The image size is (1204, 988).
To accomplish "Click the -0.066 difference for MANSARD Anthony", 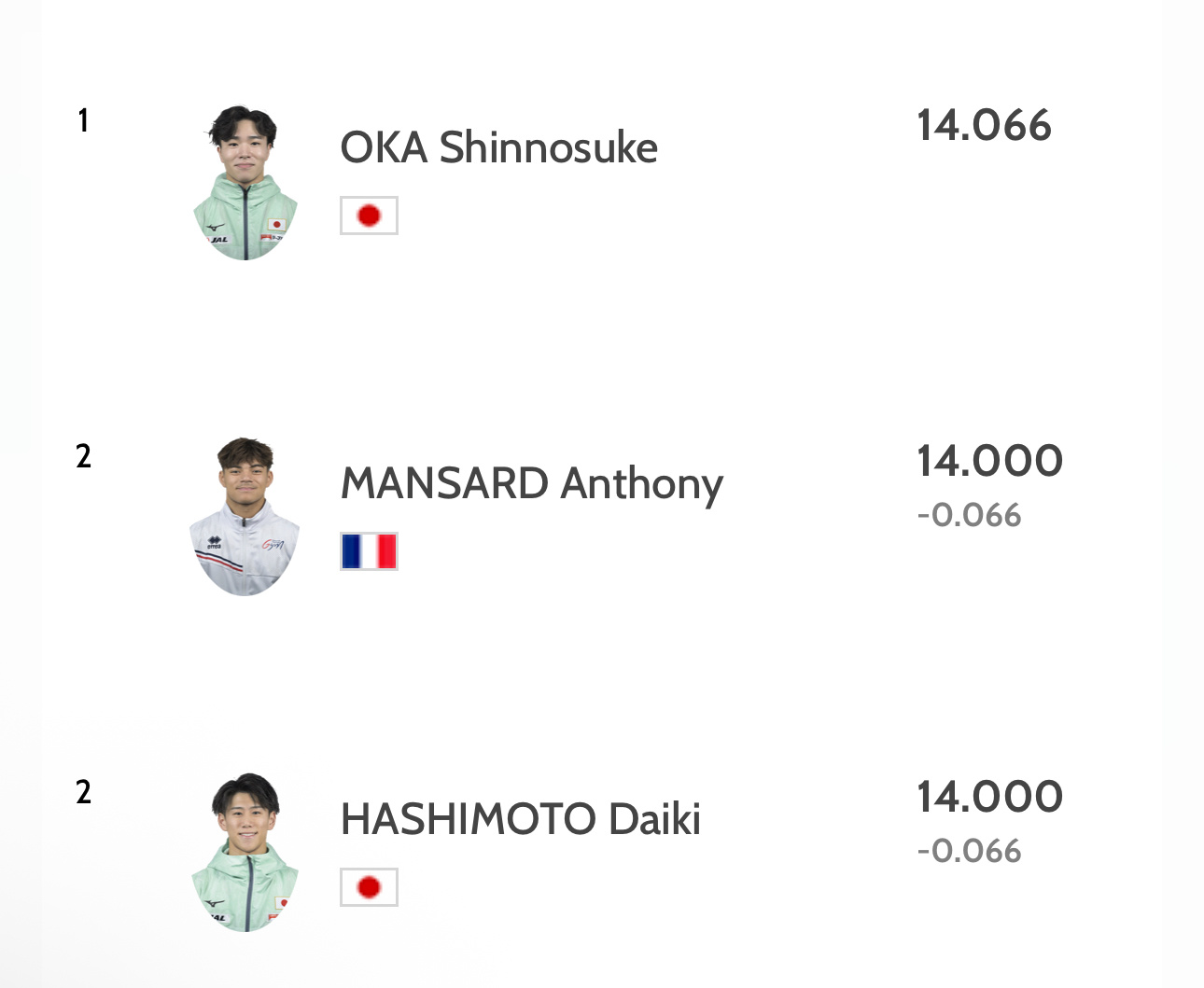I will click(969, 515).
